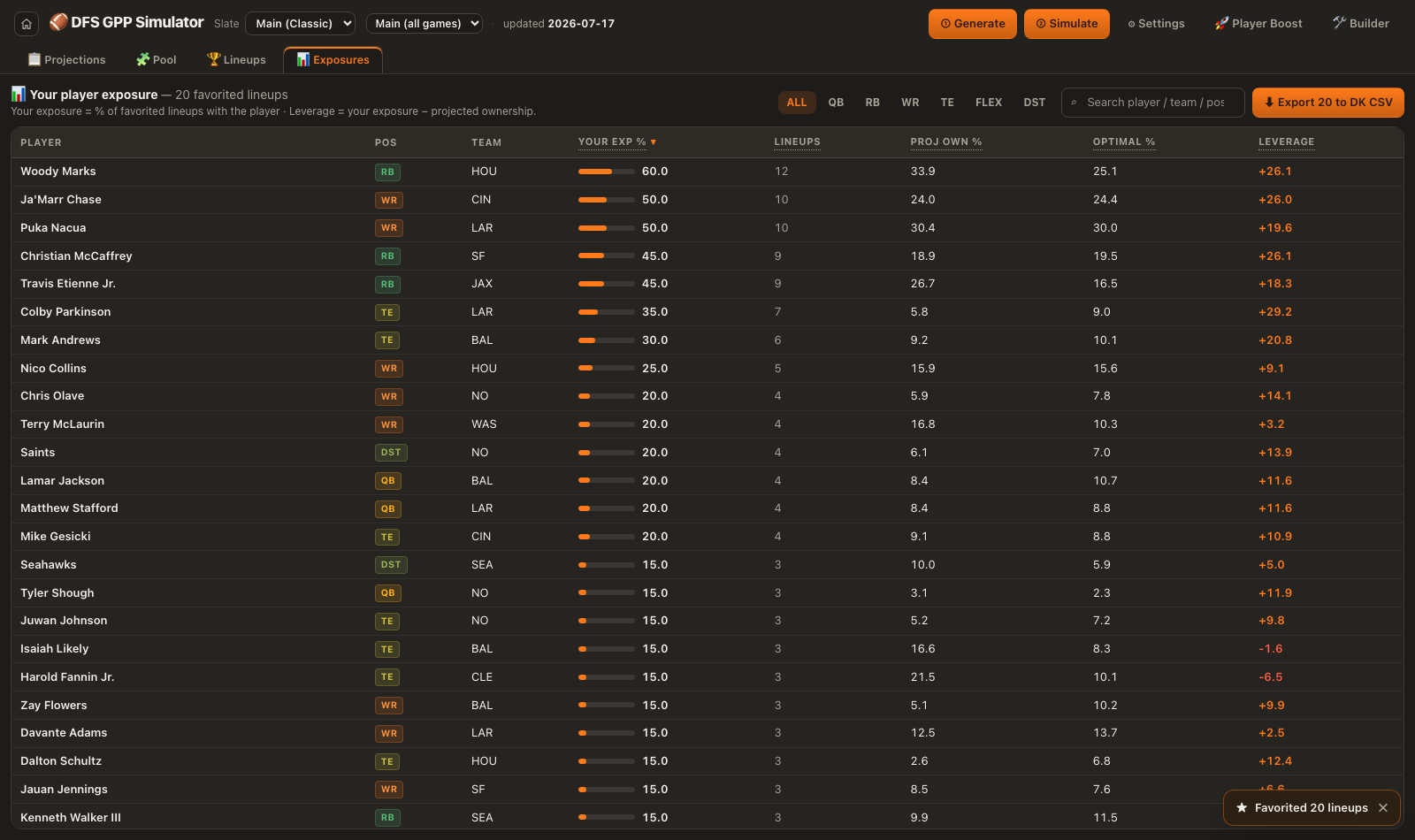Screen dimensions: 1415x840
Task: Click the Simulate button
Action: (1067, 24)
